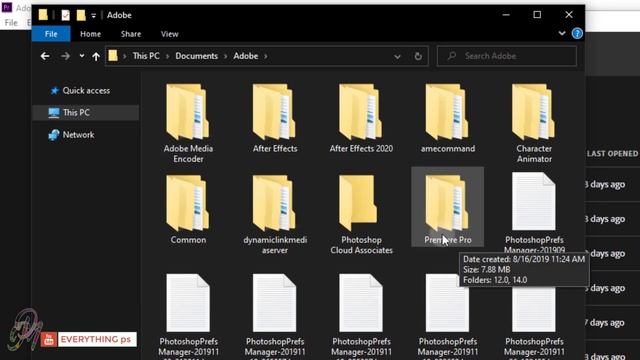Open recent locations dropdown arrow
The image size is (640, 360).
(82, 56)
